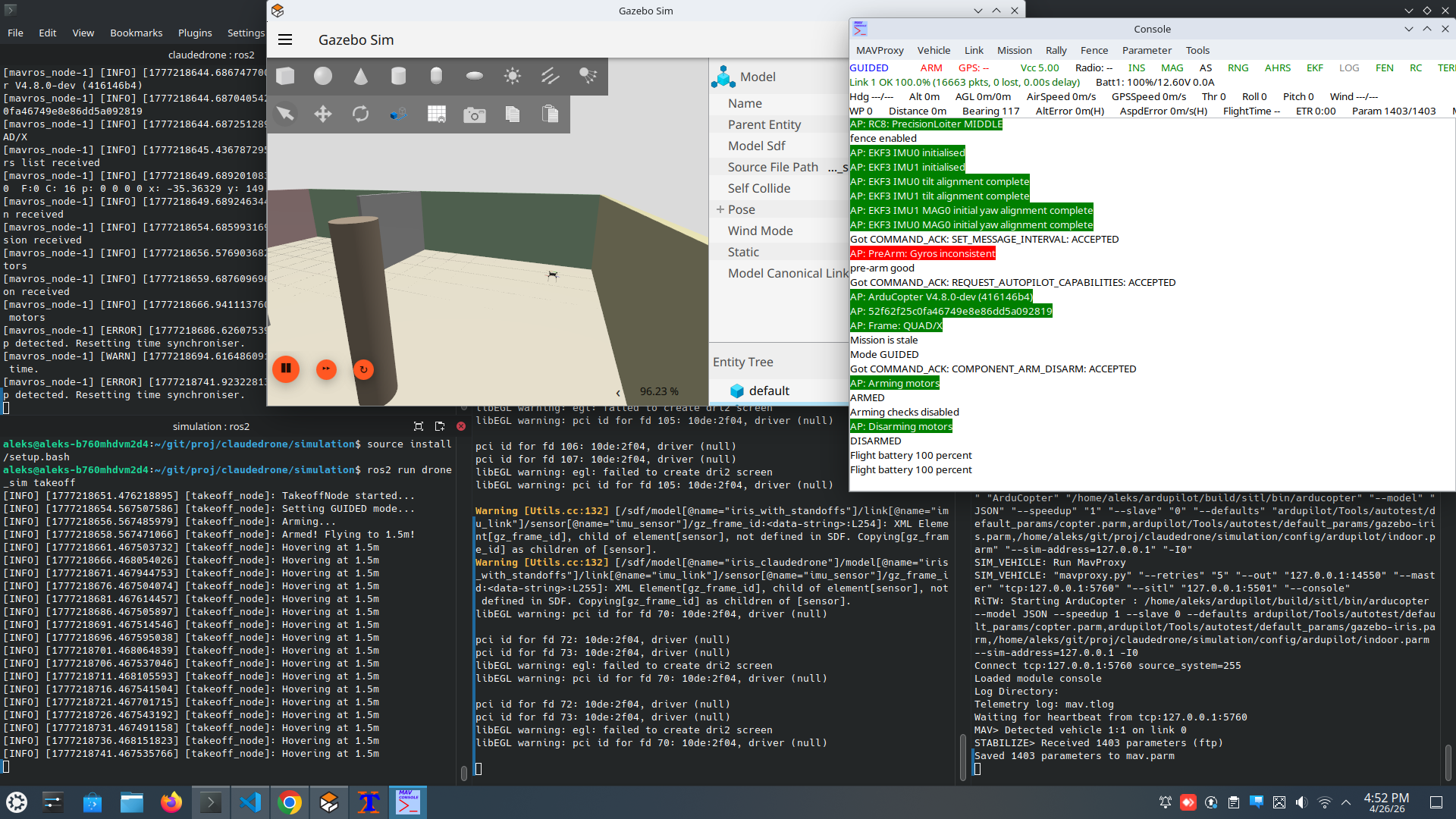Insert a cylinder shape in Gazebo
The image size is (1456, 819).
coord(399,76)
